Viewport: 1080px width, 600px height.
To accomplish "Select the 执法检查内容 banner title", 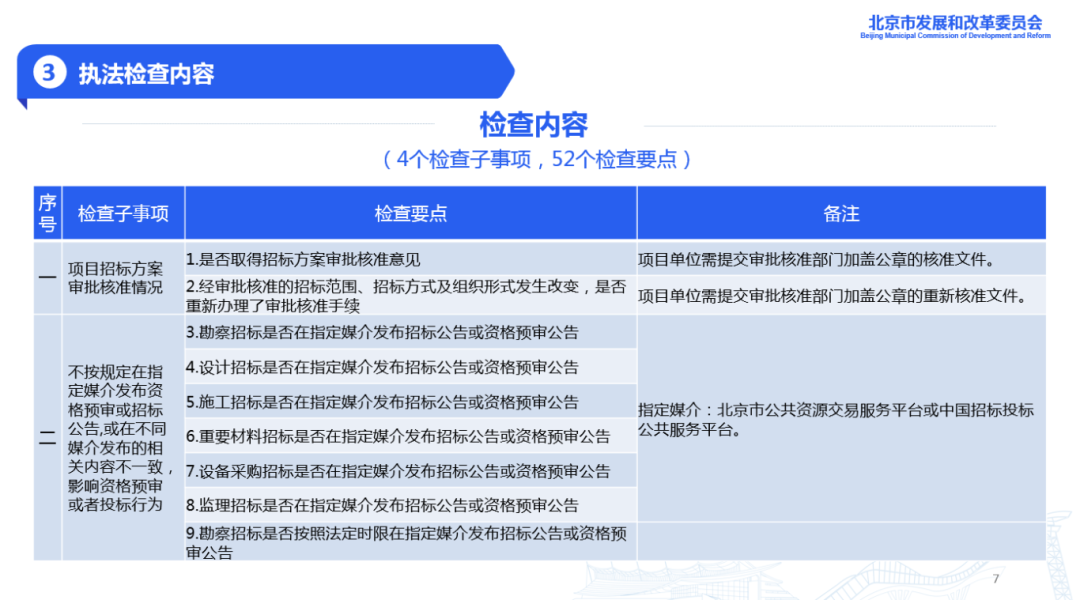I will 146,74.
